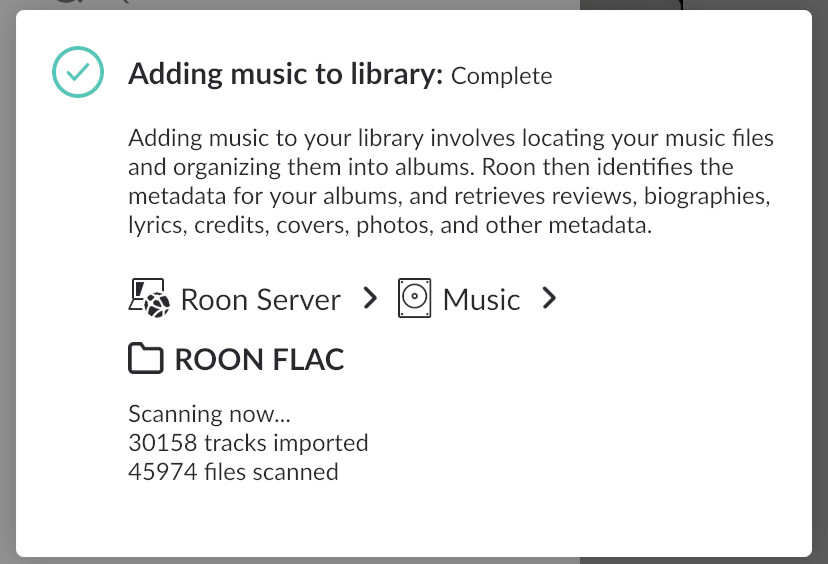Click the Music drive disc icon

pyautogui.click(x=414, y=298)
